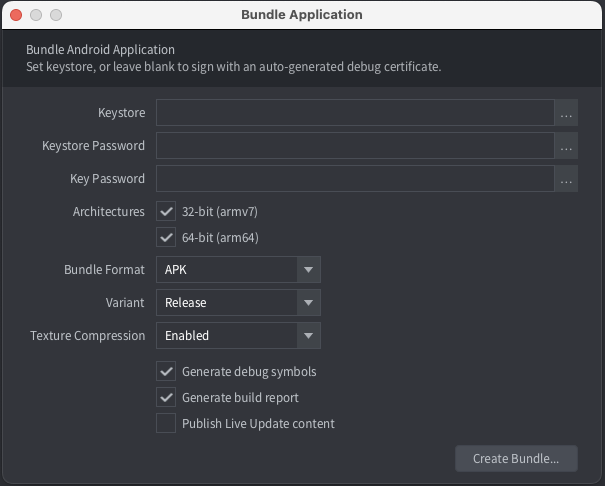Select the Key Password text field
605x486 pixels.
point(355,179)
